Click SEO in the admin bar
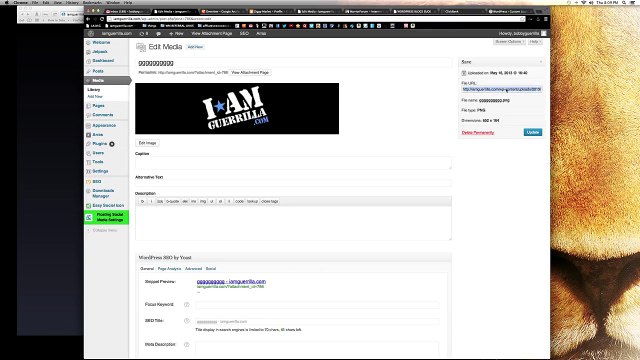Image resolution: width=640 pixels, height=360 pixels. tap(244, 33)
